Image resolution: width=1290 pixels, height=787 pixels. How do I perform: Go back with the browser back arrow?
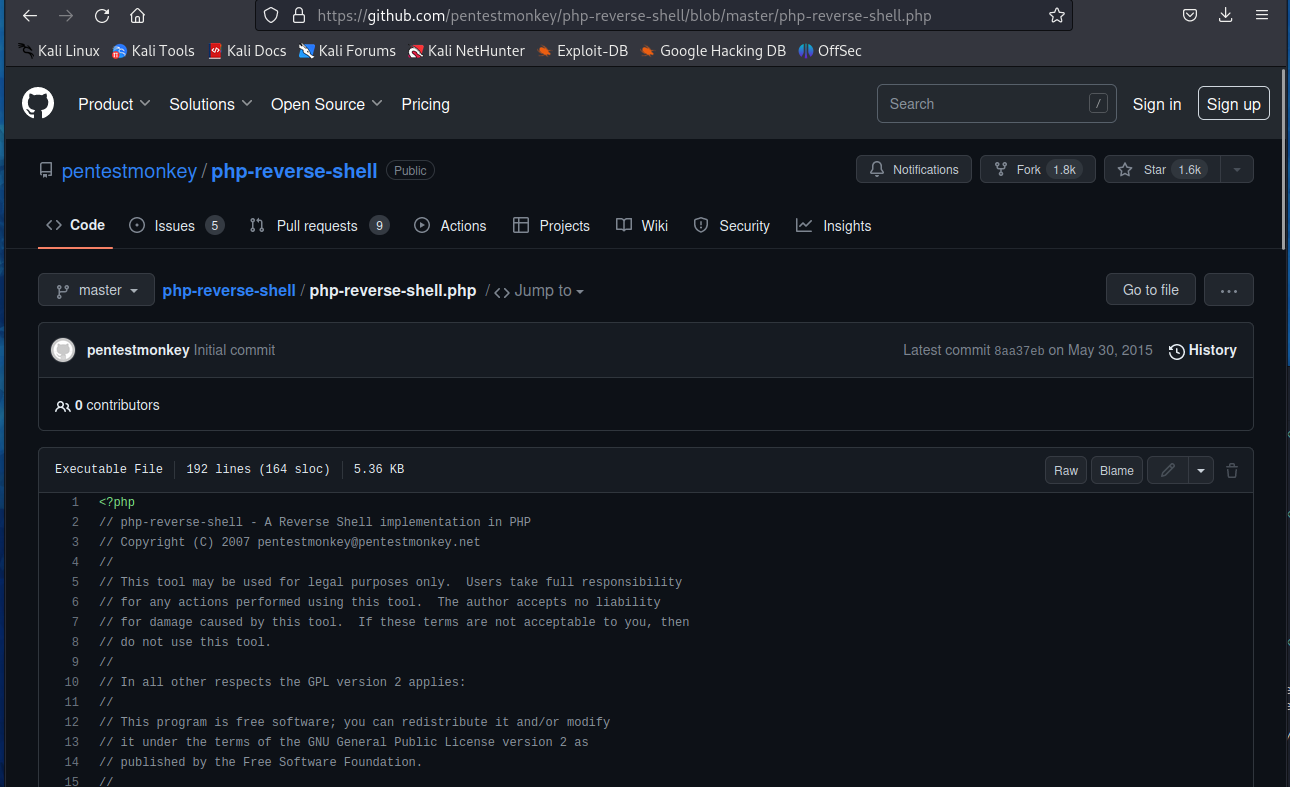point(30,16)
